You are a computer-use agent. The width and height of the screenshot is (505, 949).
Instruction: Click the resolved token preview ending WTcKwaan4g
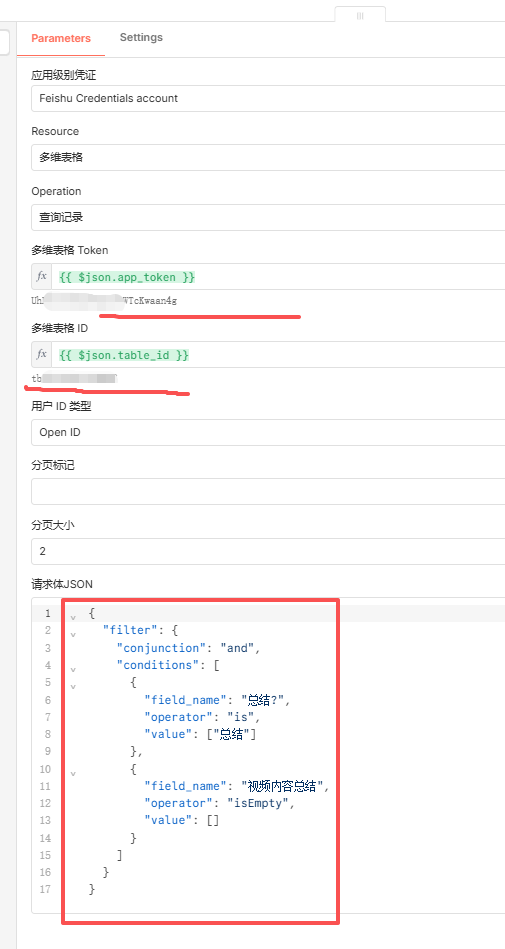pos(104,300)
